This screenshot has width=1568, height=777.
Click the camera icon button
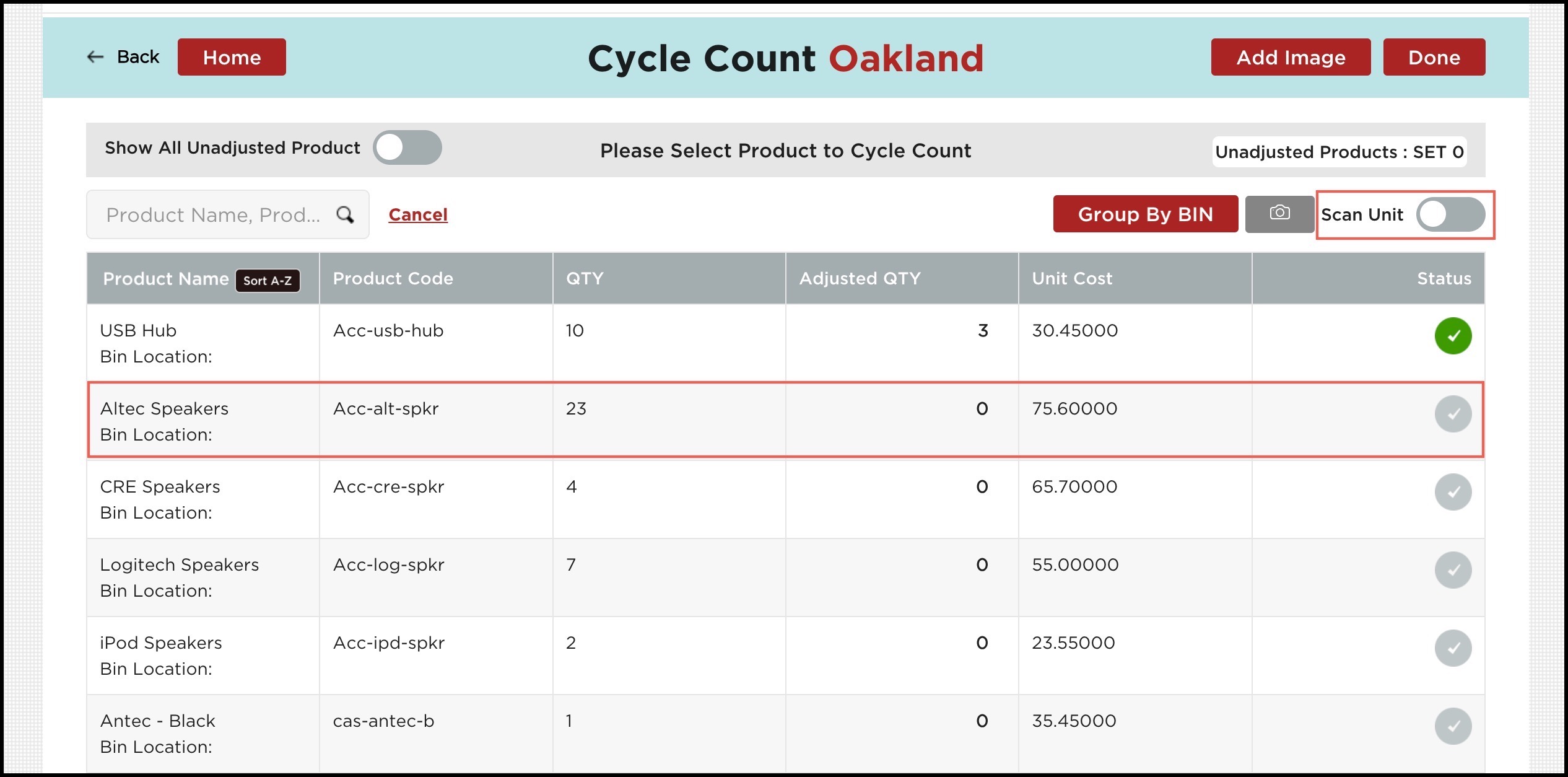[1279, 214]
